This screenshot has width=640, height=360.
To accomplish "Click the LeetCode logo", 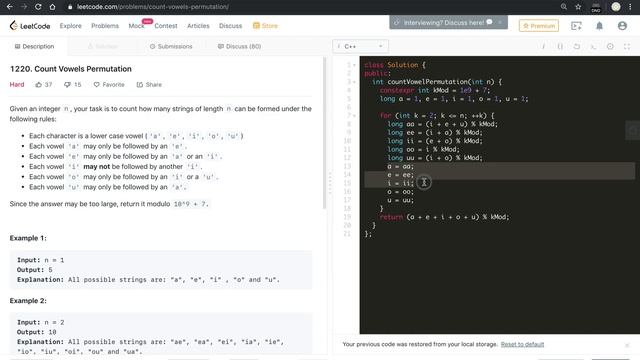I will [x=30, y=26].
